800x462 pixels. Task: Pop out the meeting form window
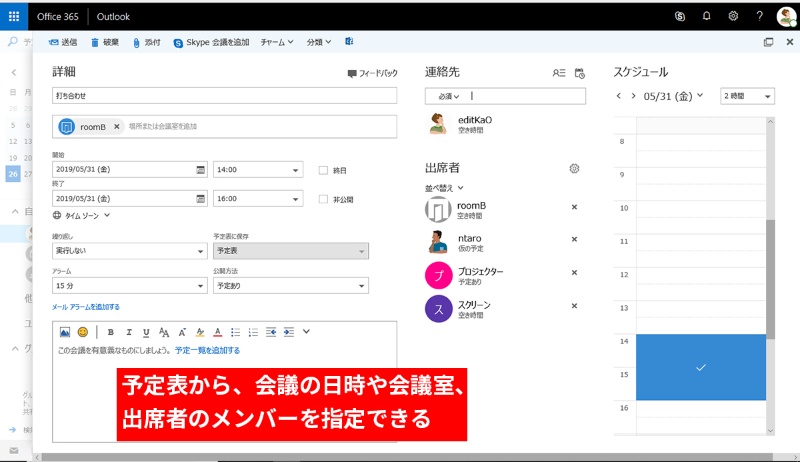pyautogui.click(x=768, y=42)
